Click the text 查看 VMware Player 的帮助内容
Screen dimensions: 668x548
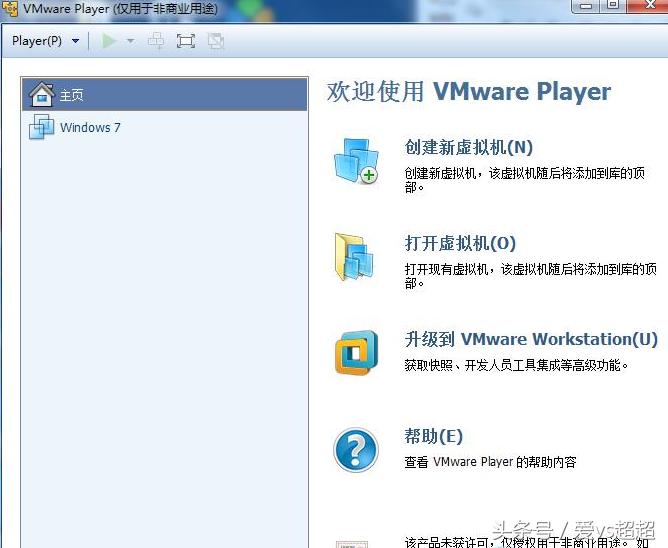point(490,462)
